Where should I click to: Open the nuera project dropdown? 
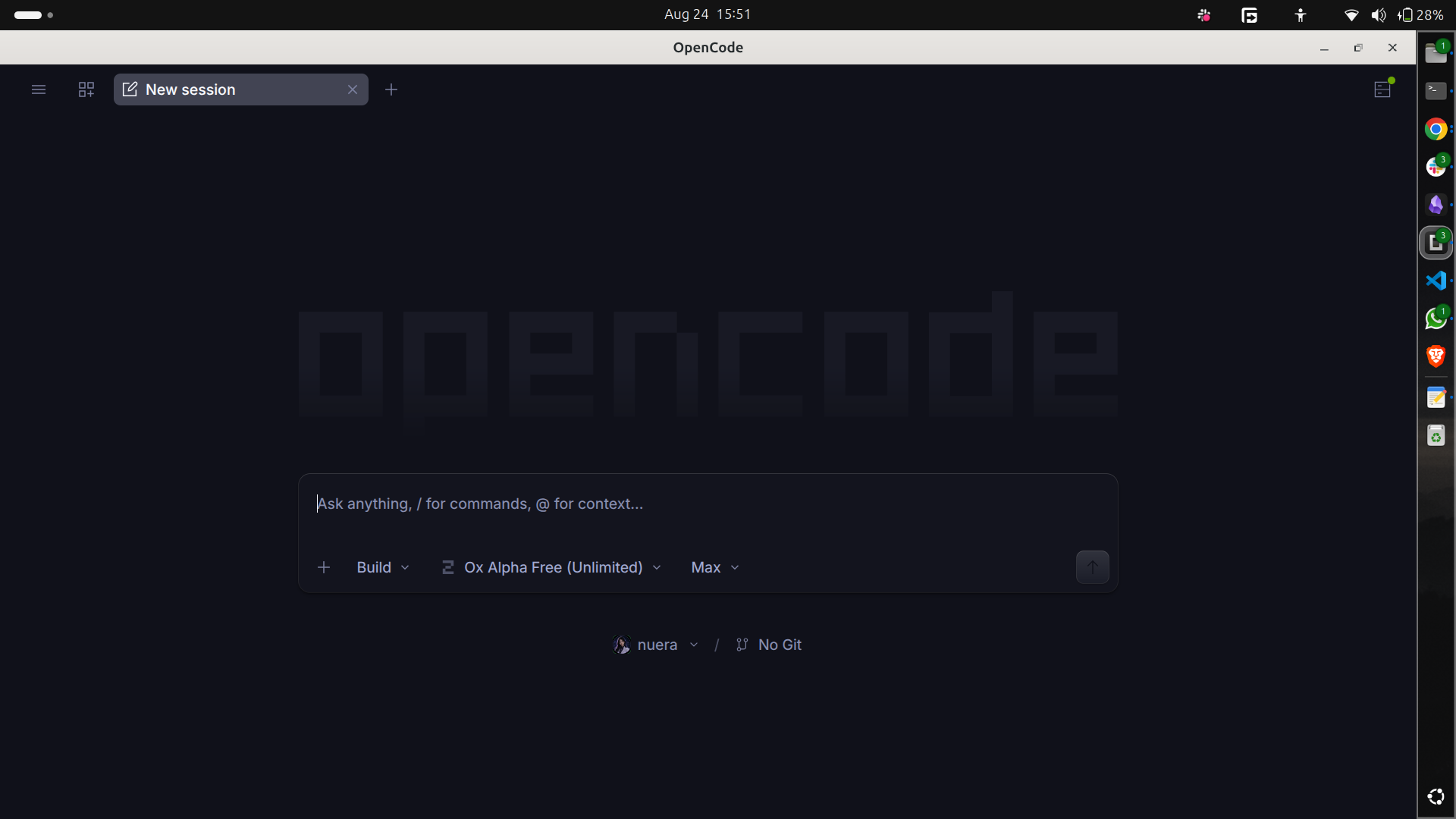click(x=656, y=645)
